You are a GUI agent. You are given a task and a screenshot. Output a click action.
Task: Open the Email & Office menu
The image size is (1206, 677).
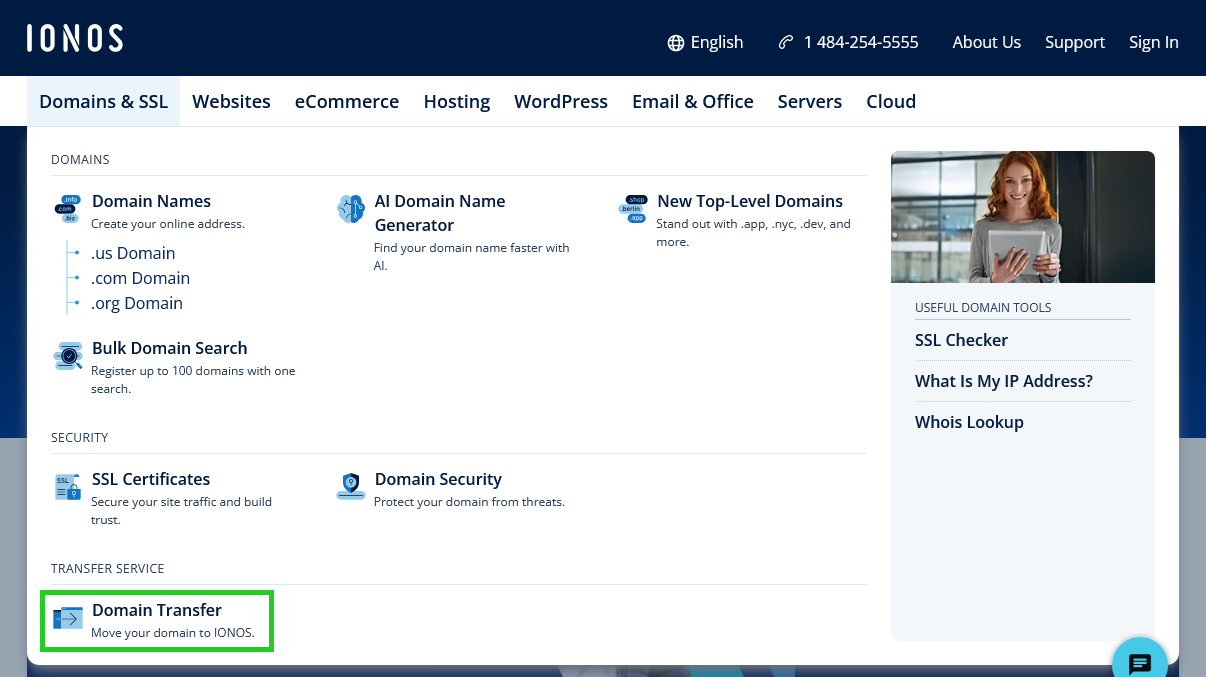click(x=692, y=101)
